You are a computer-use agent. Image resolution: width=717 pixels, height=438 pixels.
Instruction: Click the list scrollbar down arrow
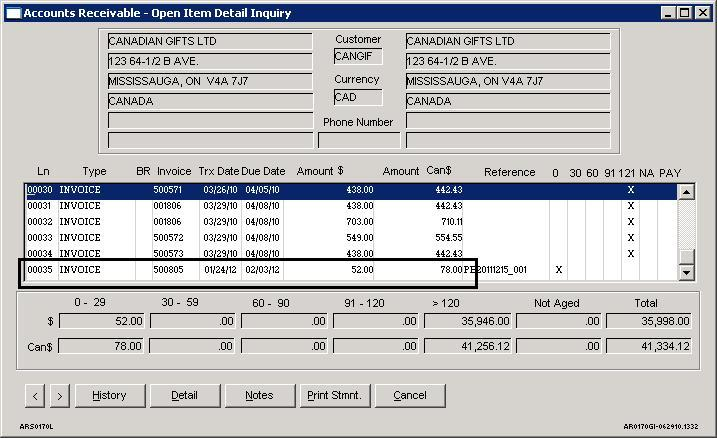point(686,272)
